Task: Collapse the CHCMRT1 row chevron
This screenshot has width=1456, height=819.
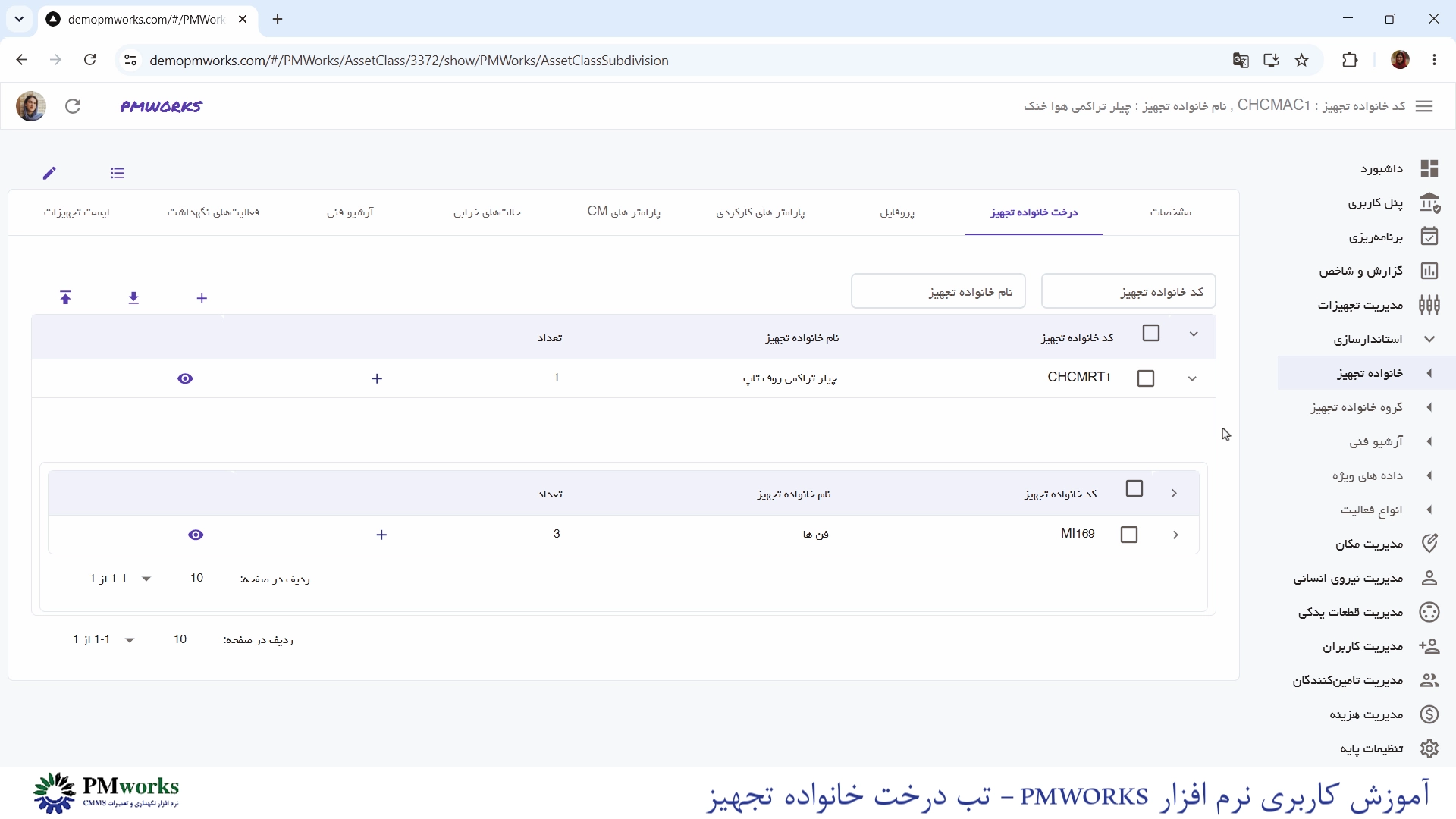Action: (x=1192, y=378)
